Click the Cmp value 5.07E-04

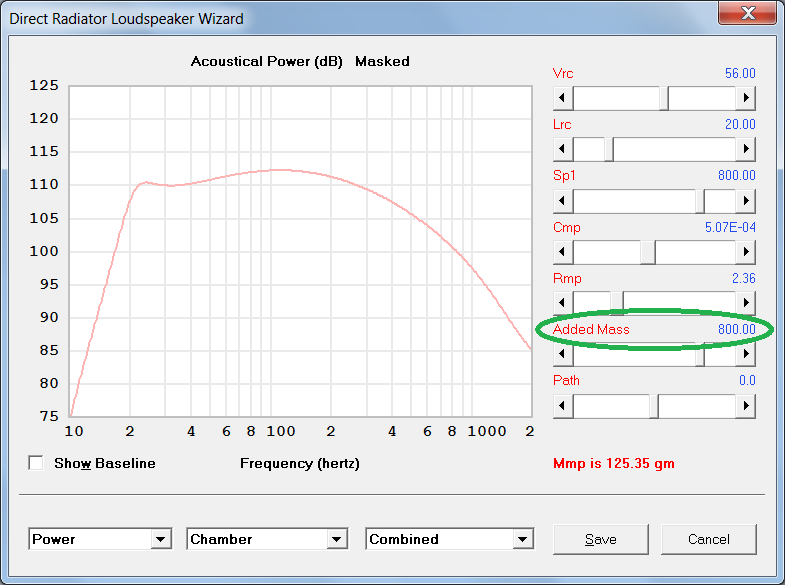pyautogui.click(x=730, y=227)
